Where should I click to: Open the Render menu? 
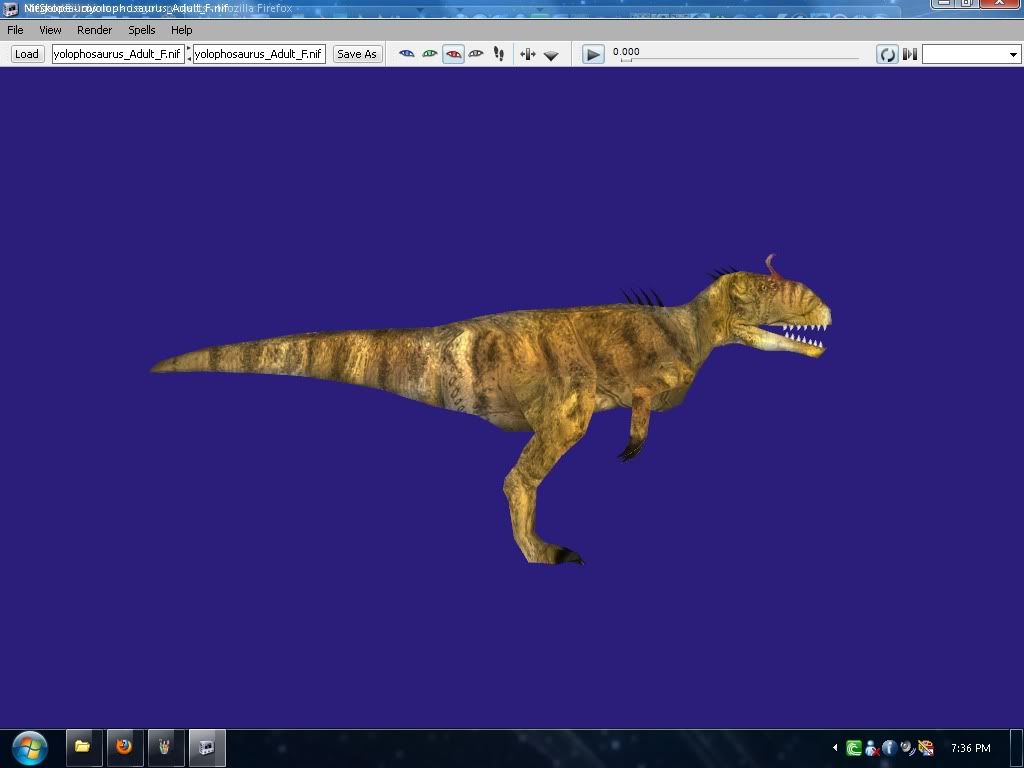point(94,30)
